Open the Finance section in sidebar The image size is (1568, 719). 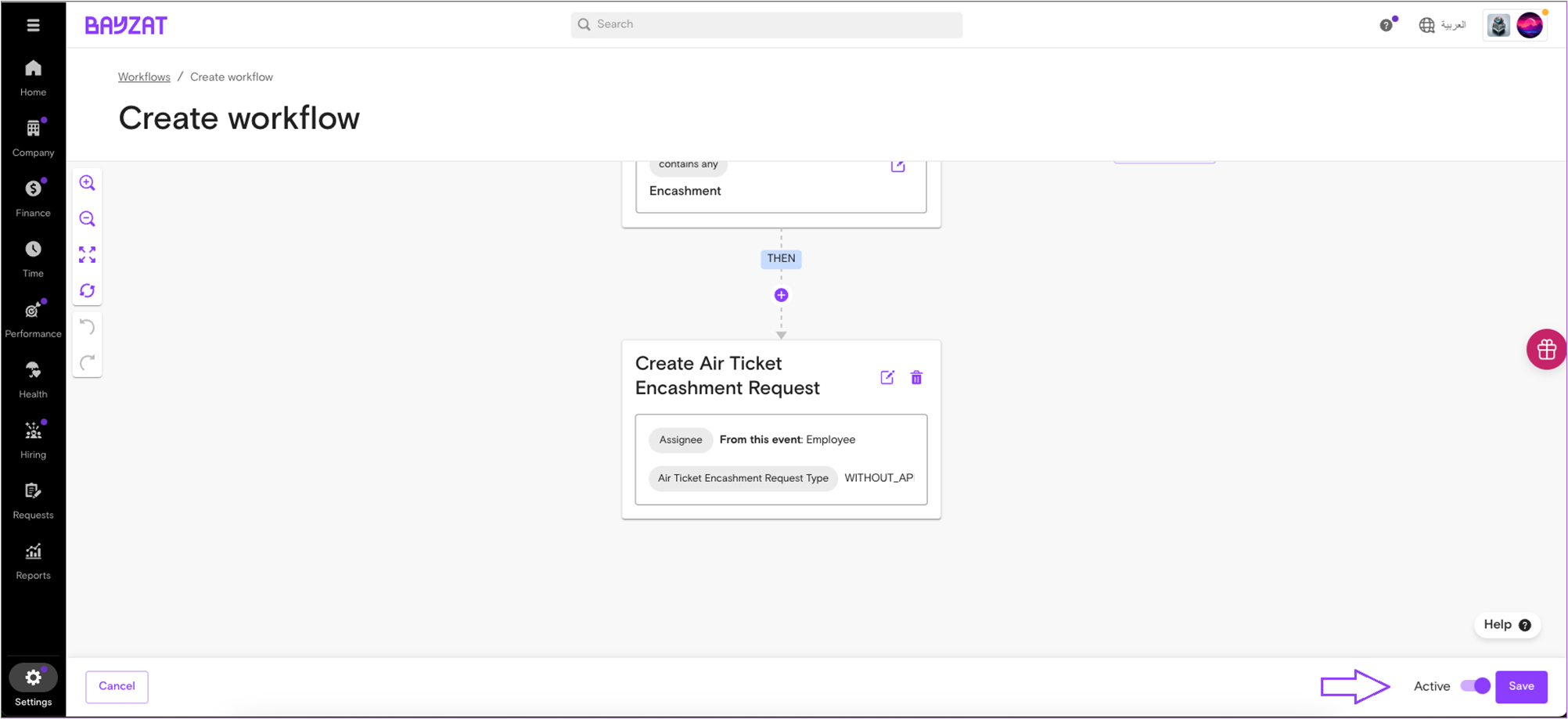pyautogui.click(x=33, y=197)
